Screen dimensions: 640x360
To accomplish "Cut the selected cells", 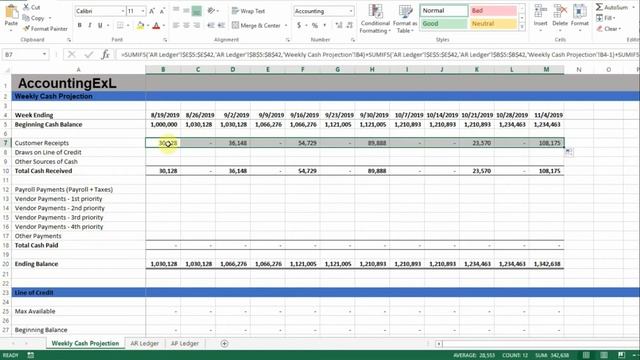I will 31,7.
